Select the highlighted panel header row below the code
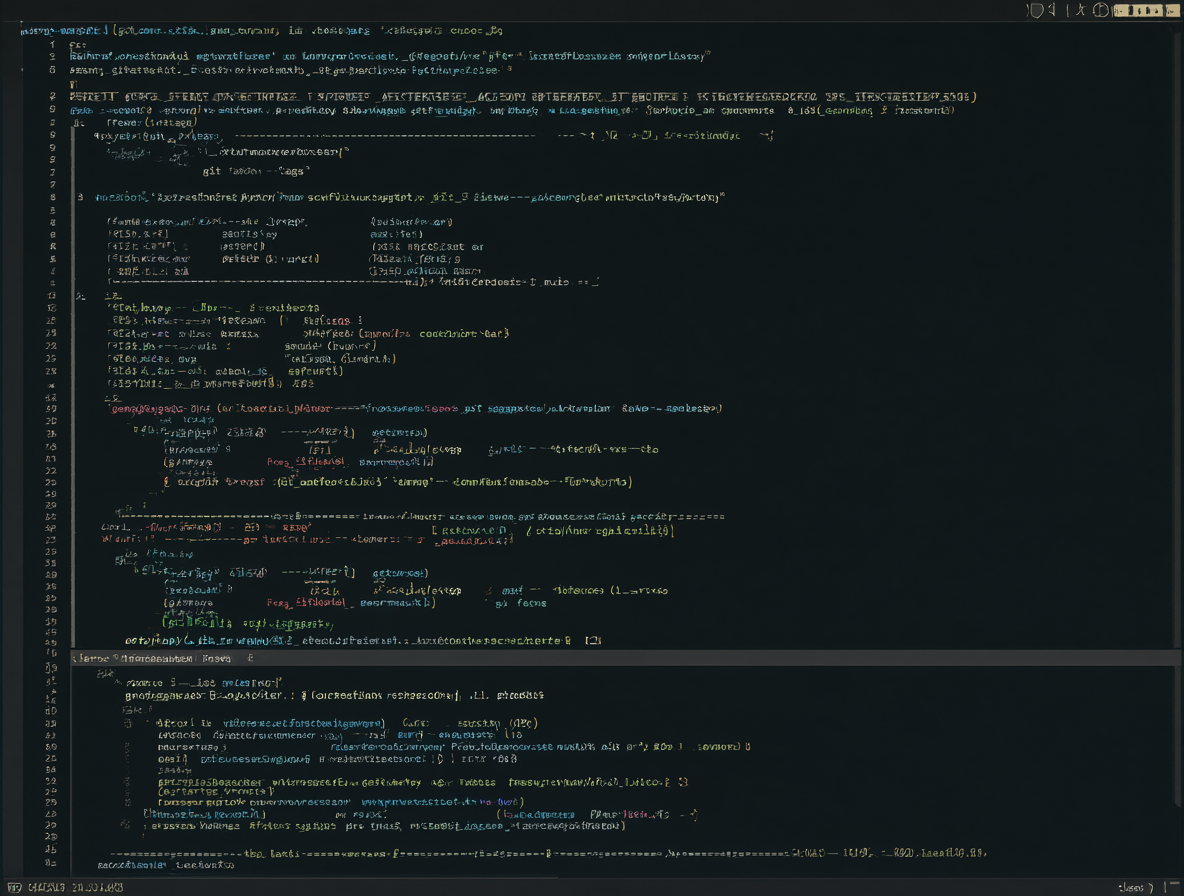This screenshot has width=1184, height=896. 627,658
